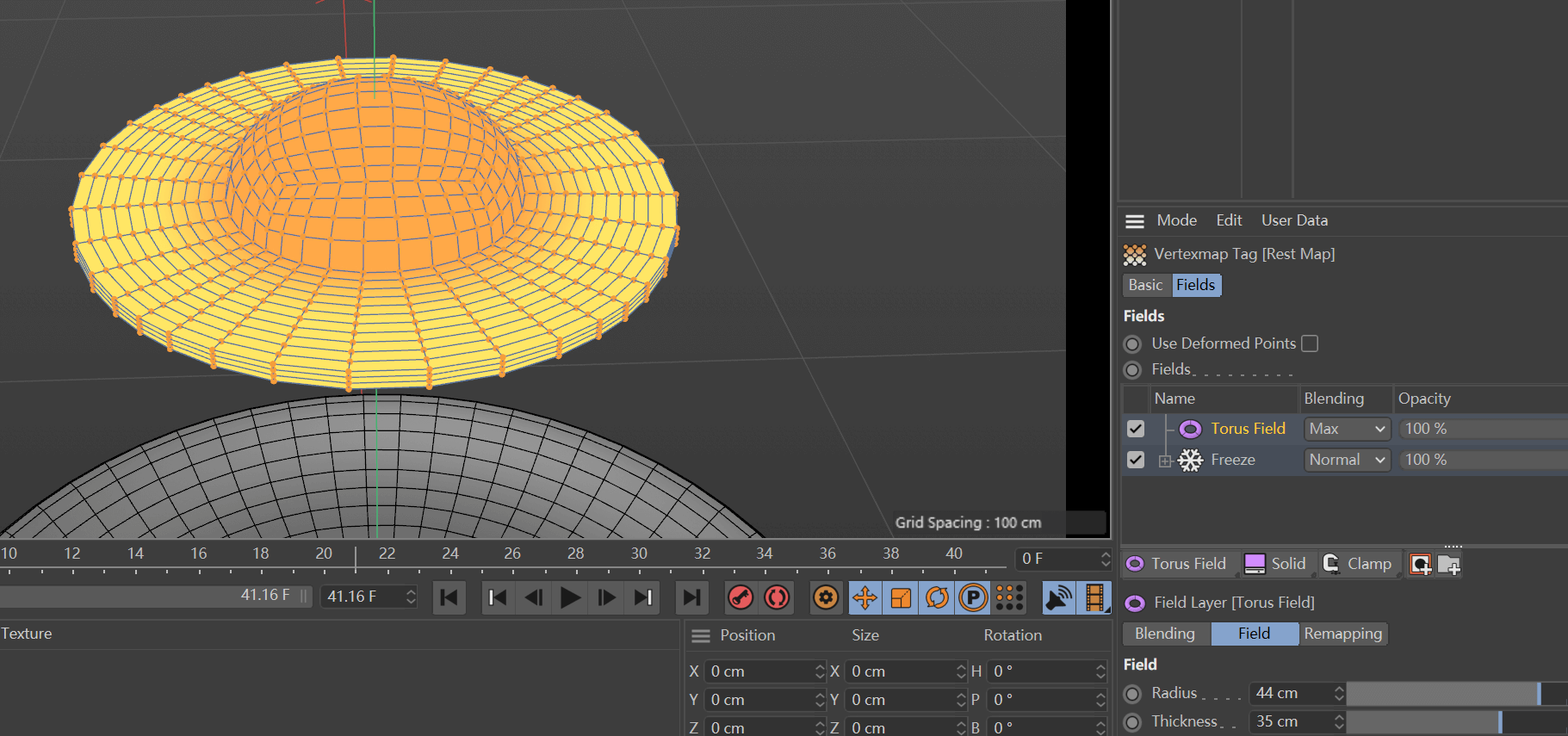The height and width of the screenshot is (736, 1568).
Task: Click the Freeze snowflake layer icon
Action: tap(1190, 461)
